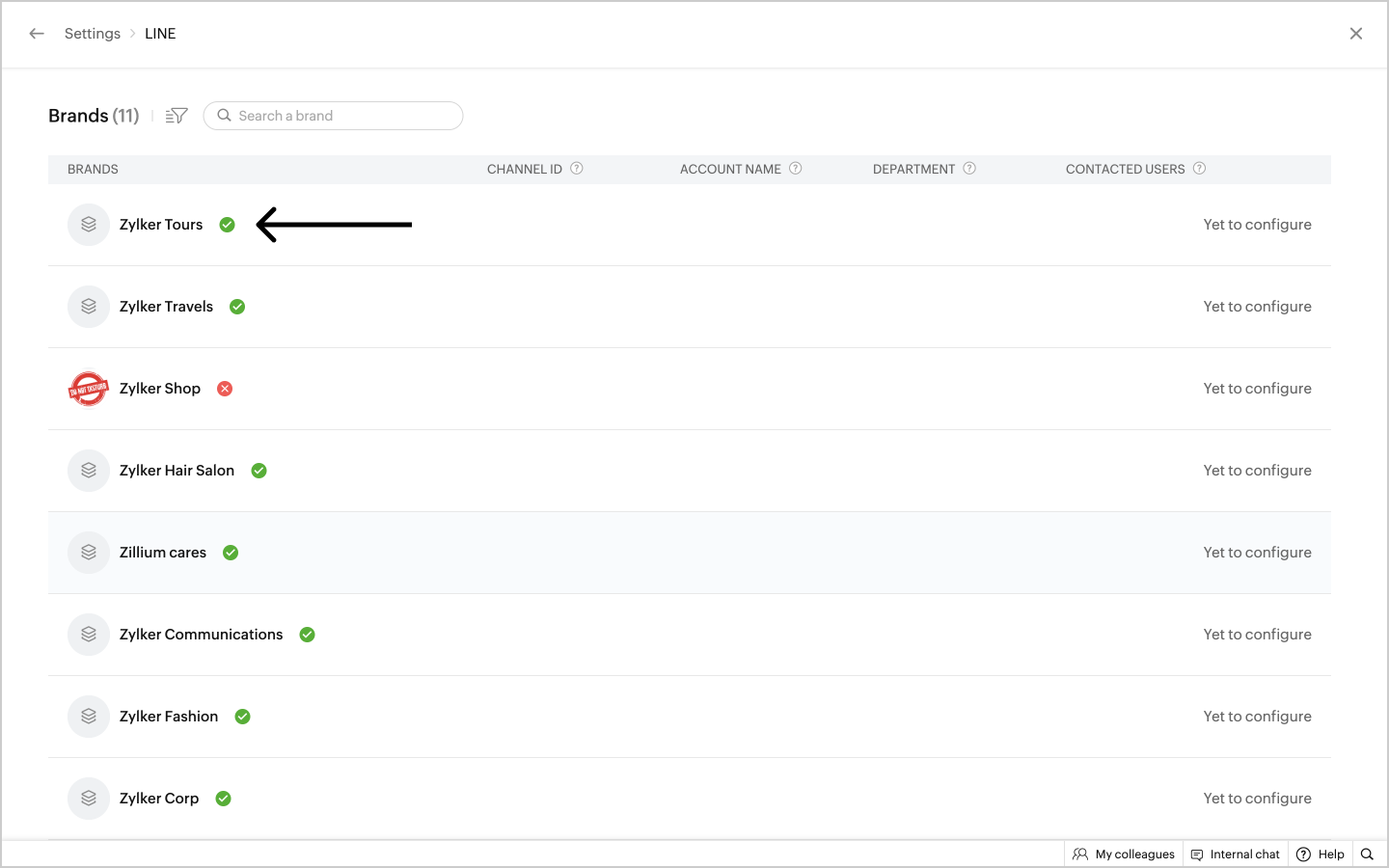The image size is (1389, 868).
Task: Click the Zylker Tours brand logo icon
Action: [x=89, y=225]
